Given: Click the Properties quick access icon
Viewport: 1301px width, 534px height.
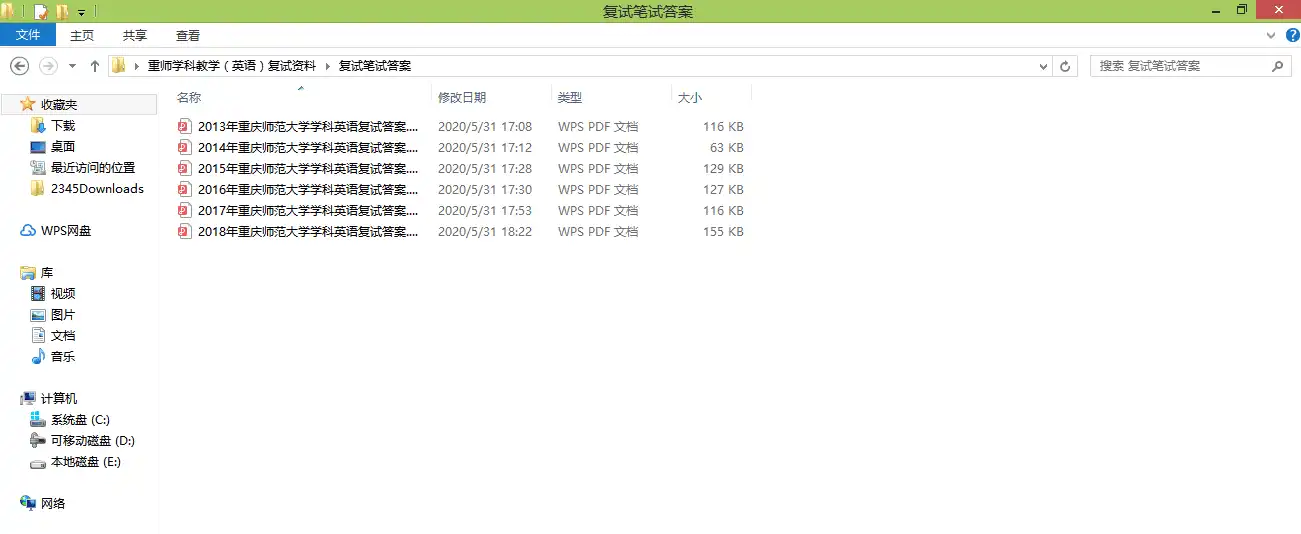Looking at the screenshot, I should 41,12.
